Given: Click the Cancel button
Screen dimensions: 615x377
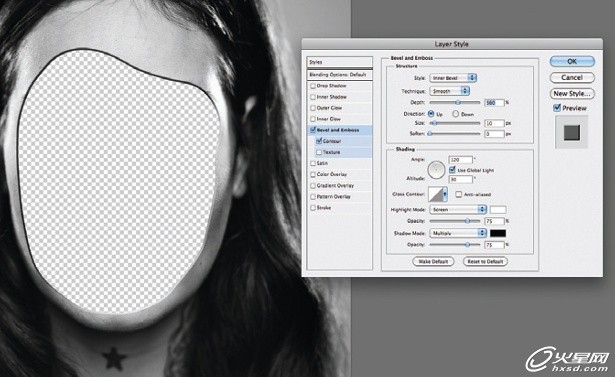Looking at the screenshot, I should click(572, 77).
